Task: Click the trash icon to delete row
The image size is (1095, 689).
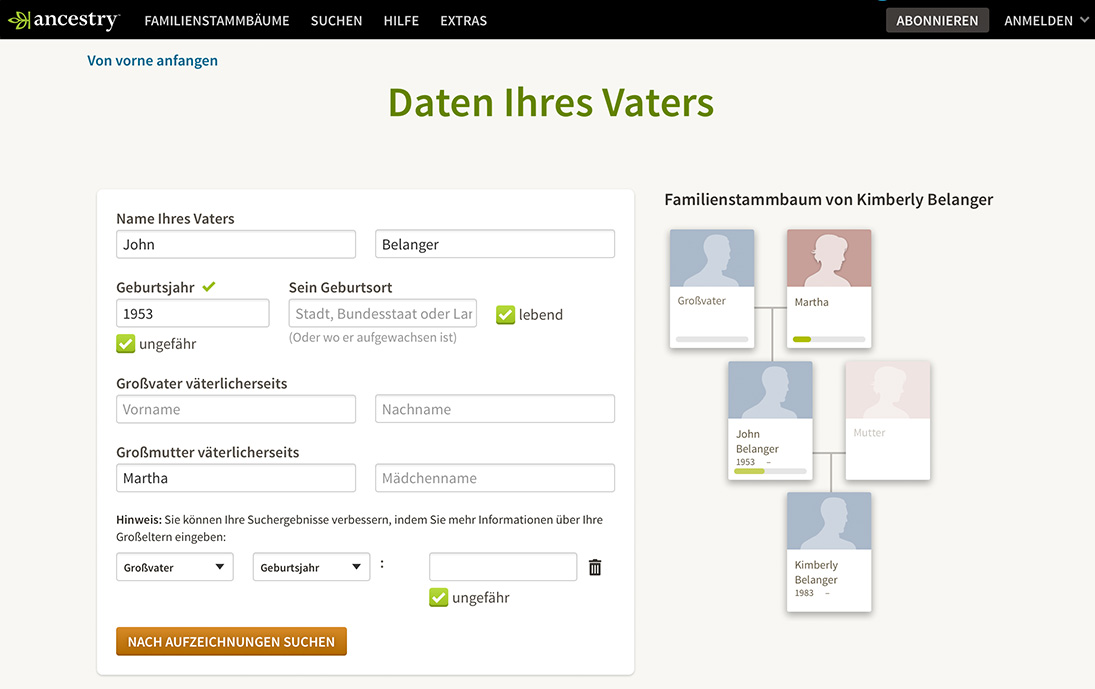Action: [x=595, y=568]
